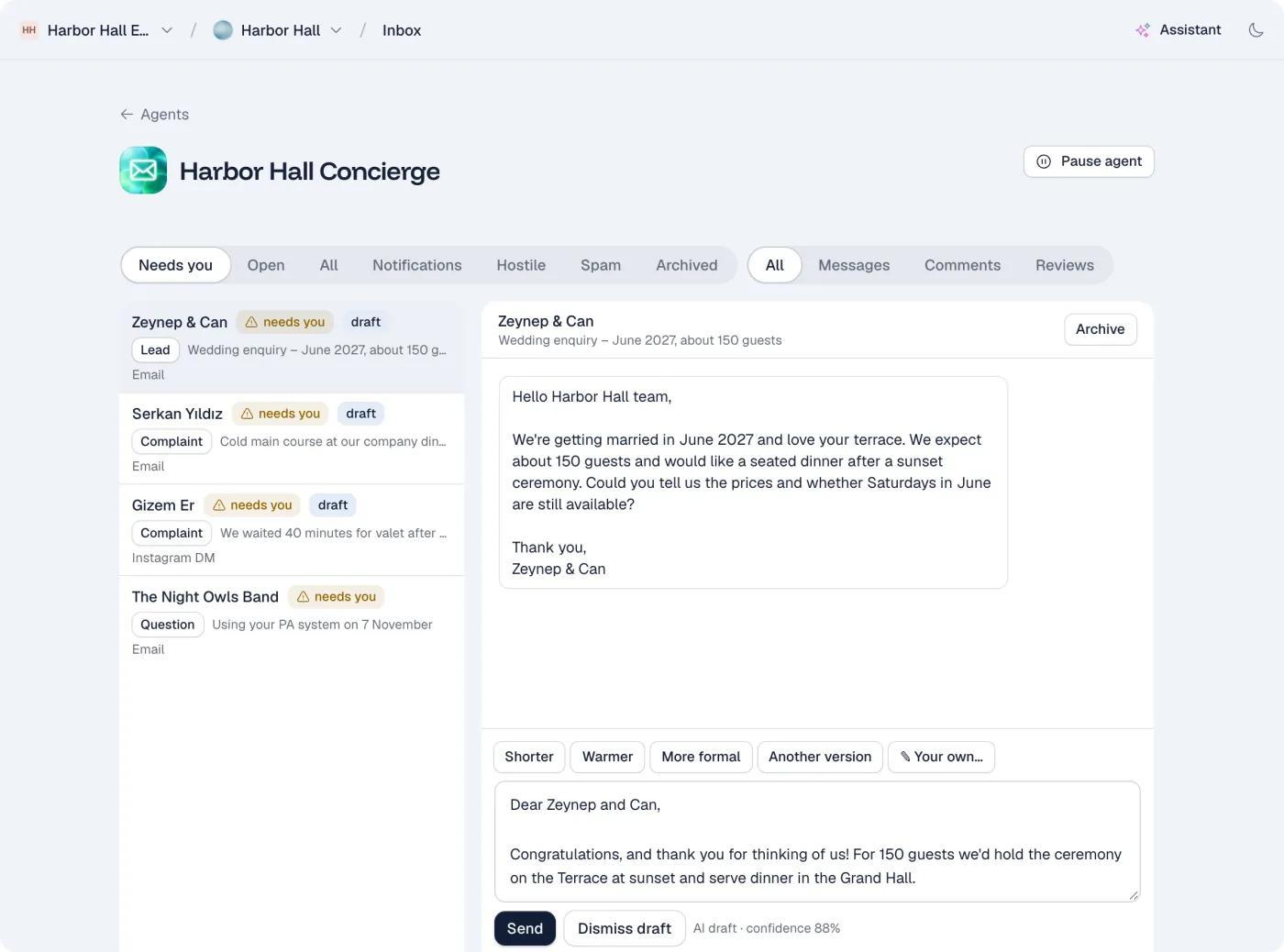Open the Serkan Yıldız complaint conversation
Screen dimensions: 1284x952
292,438
